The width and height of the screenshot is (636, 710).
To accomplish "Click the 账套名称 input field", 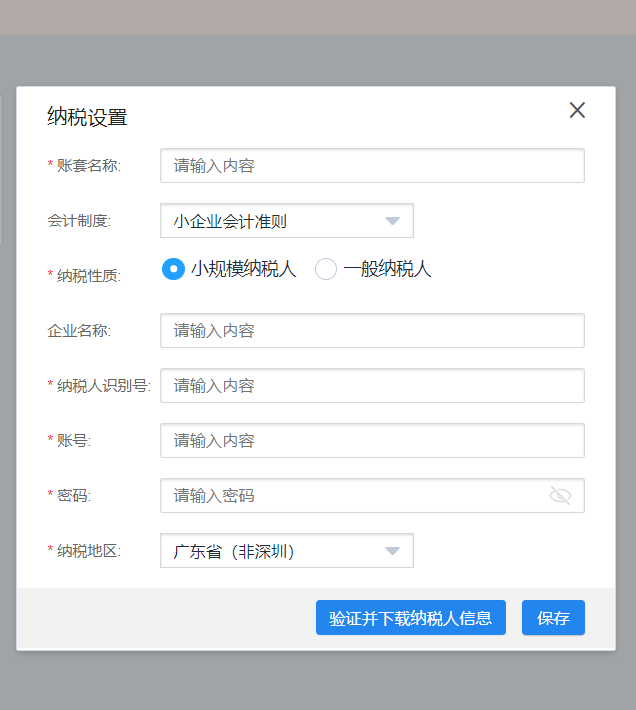I will (x=373, y=166).
